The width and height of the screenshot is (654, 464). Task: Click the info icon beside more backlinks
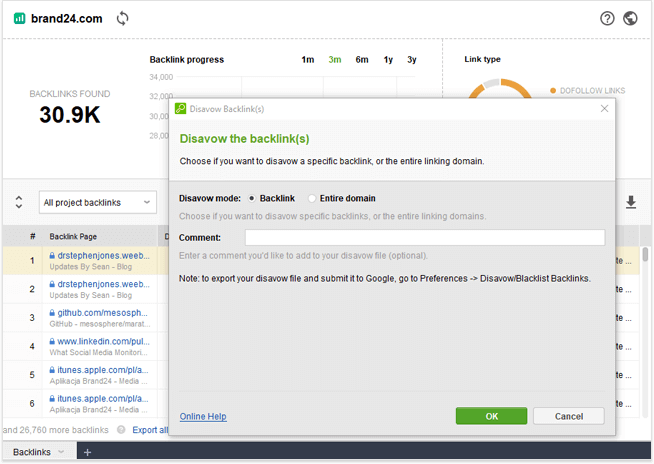[121, 430]
